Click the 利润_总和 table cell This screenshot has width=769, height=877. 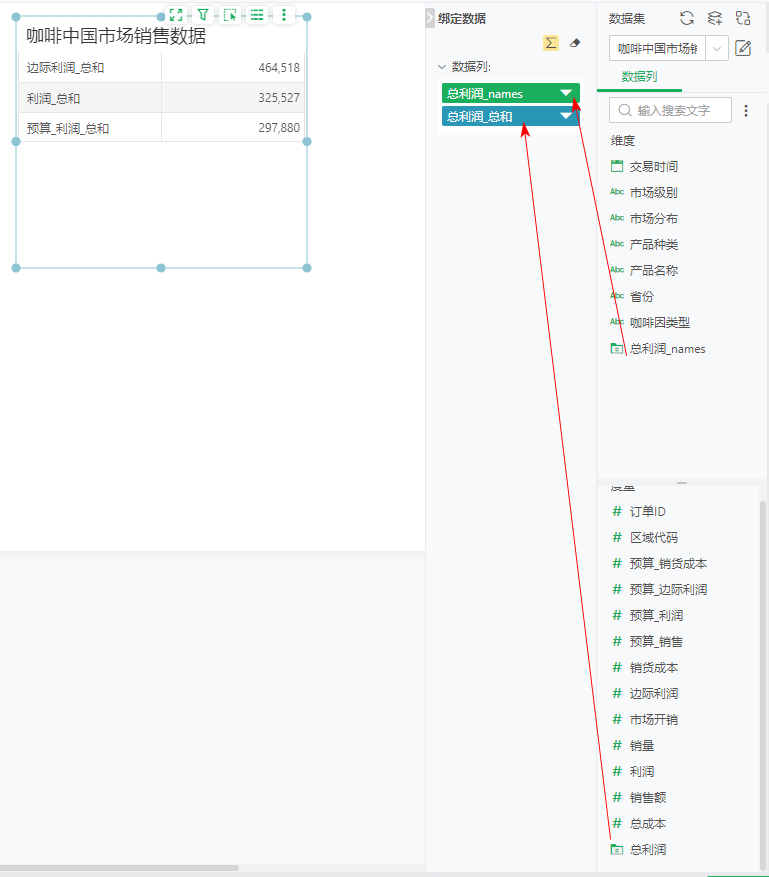pos(90,98)
